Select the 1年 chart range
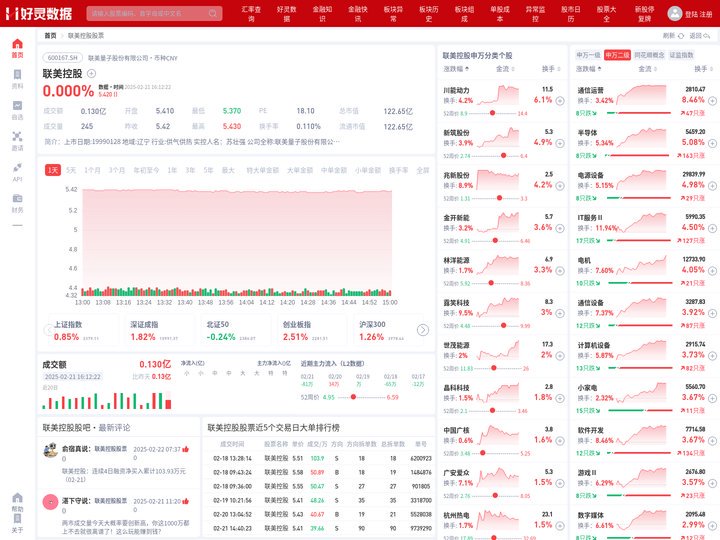720x540 pixels. tap(172, 170)
